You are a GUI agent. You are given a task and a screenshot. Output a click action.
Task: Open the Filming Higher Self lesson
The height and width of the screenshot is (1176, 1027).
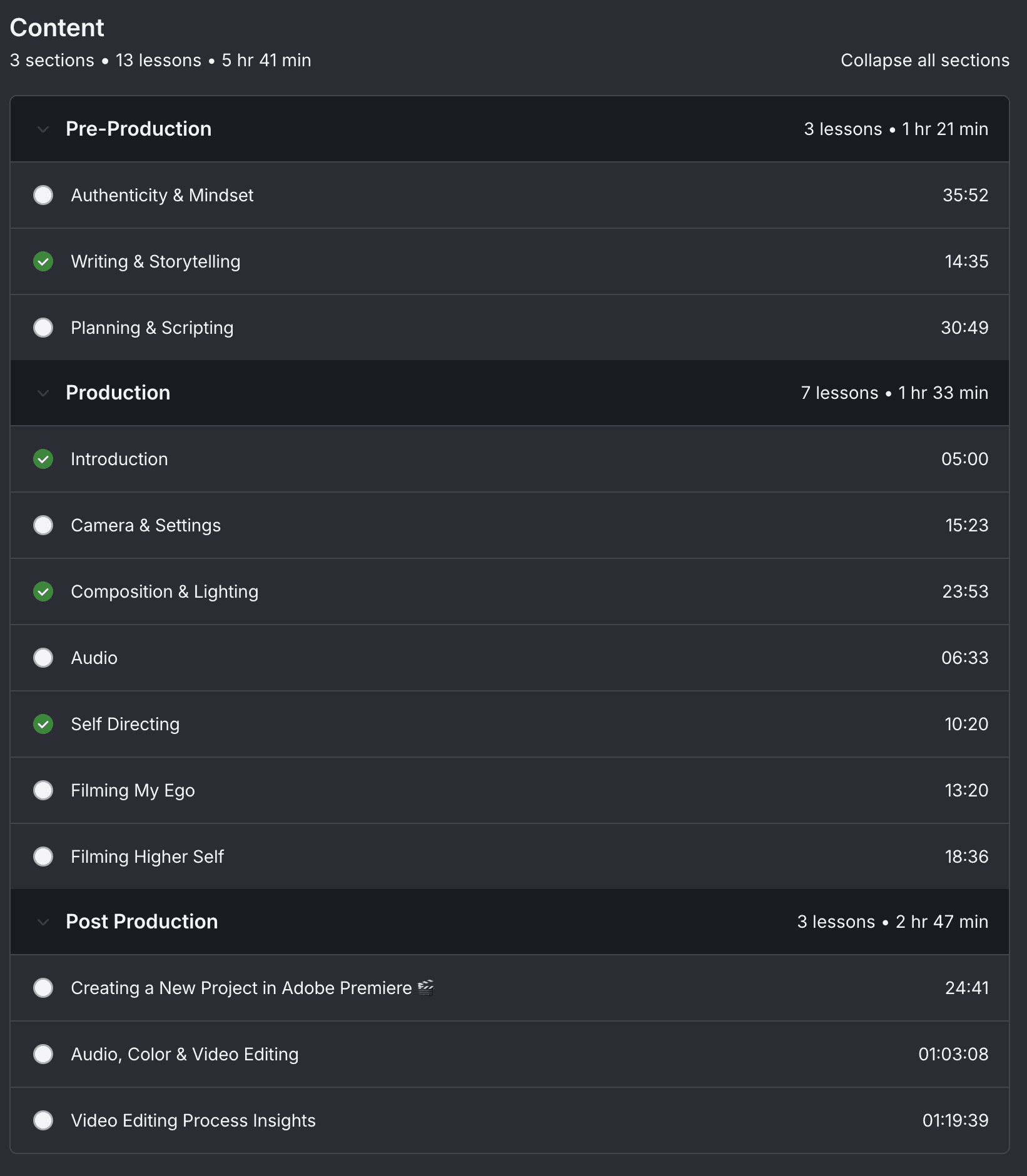click(x=147, y=857)
